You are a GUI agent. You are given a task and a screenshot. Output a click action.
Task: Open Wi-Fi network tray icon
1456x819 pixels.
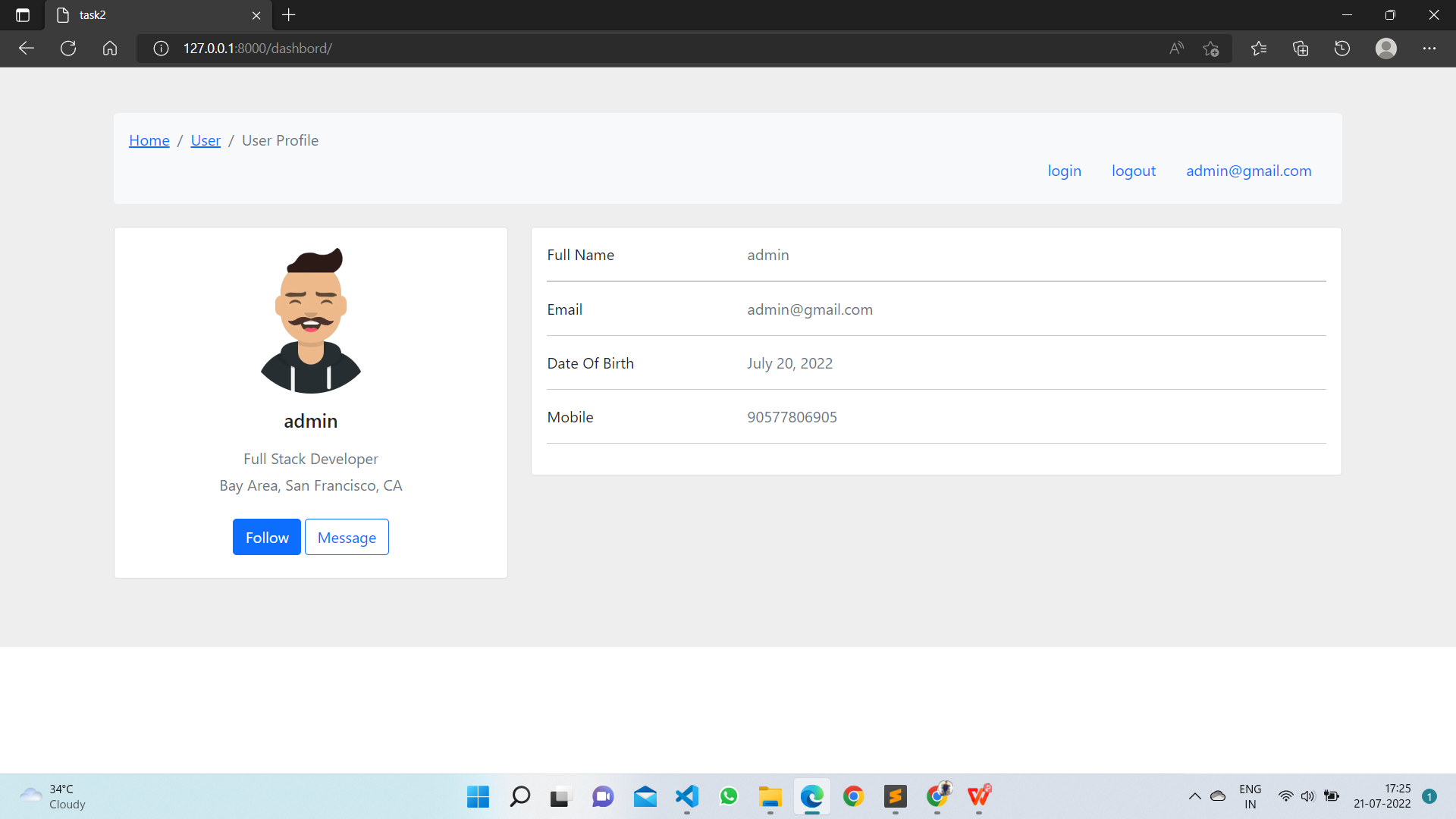pyautogui.click(x=1286, y=796)
